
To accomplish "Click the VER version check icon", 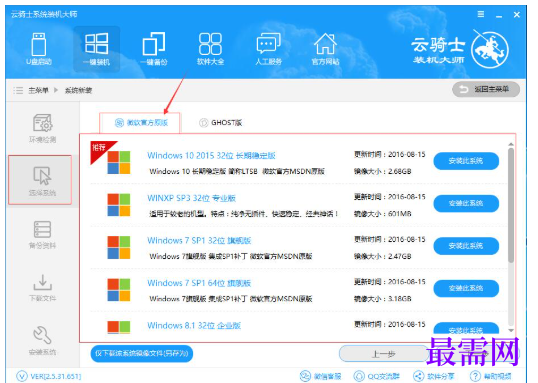I will [x=22, y=376].
